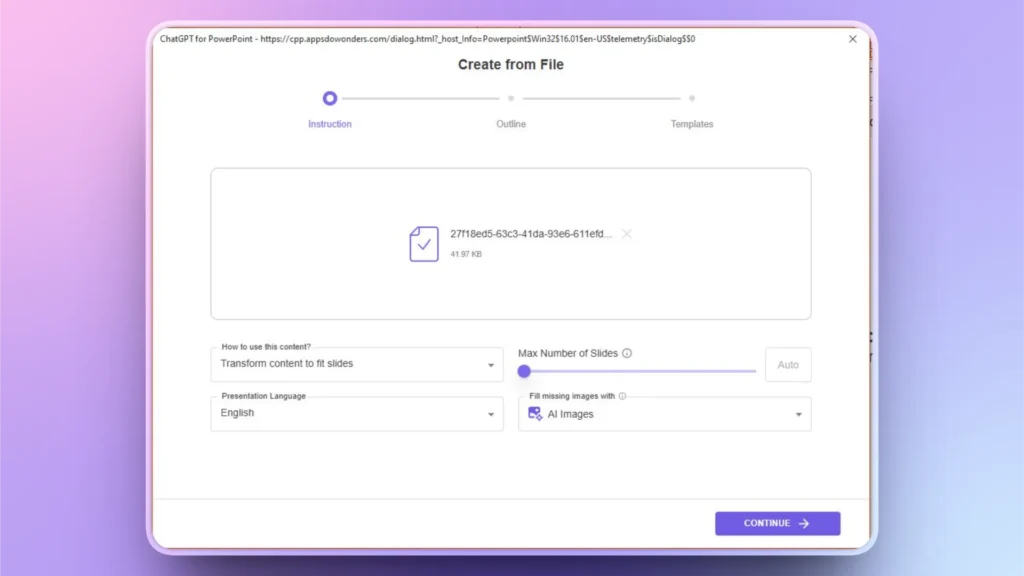Click the uploaded file checkmark document icon
Image resolution: width=1024 pixels, height=576 pixels.
[x=422, y=243]
